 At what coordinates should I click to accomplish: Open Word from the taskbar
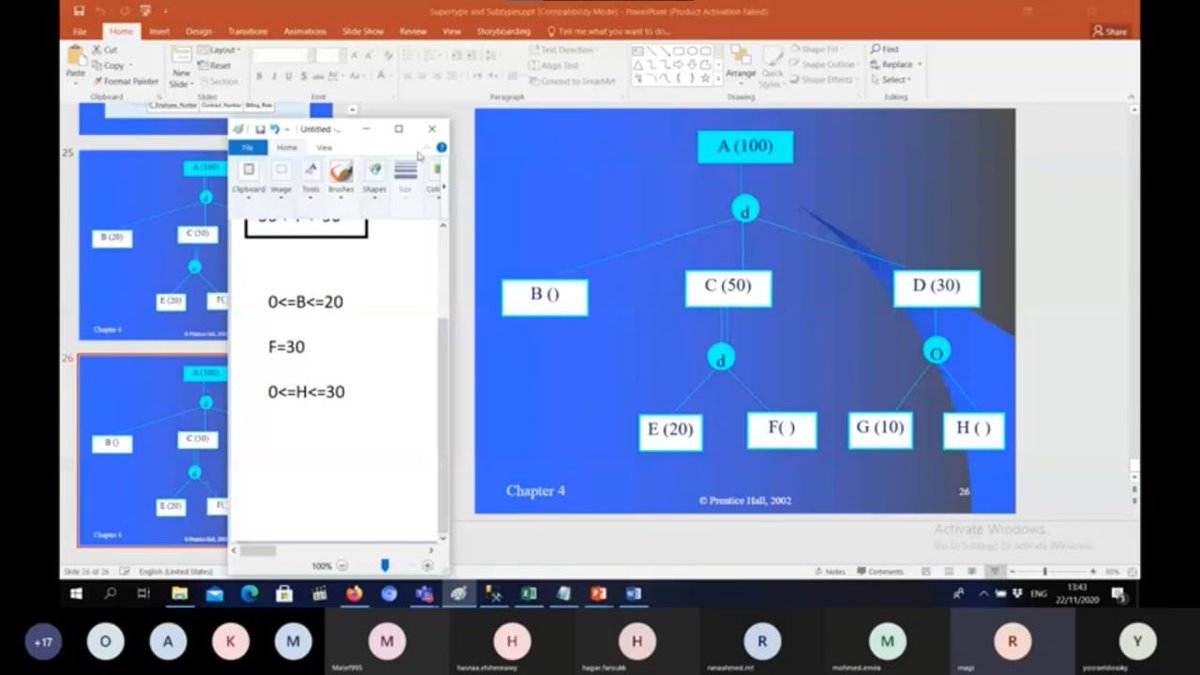coord(633,593)
